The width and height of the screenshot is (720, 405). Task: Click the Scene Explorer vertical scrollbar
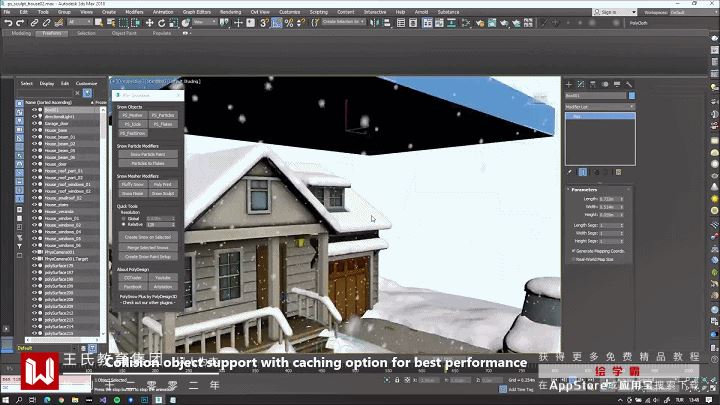tap(103, 222)
